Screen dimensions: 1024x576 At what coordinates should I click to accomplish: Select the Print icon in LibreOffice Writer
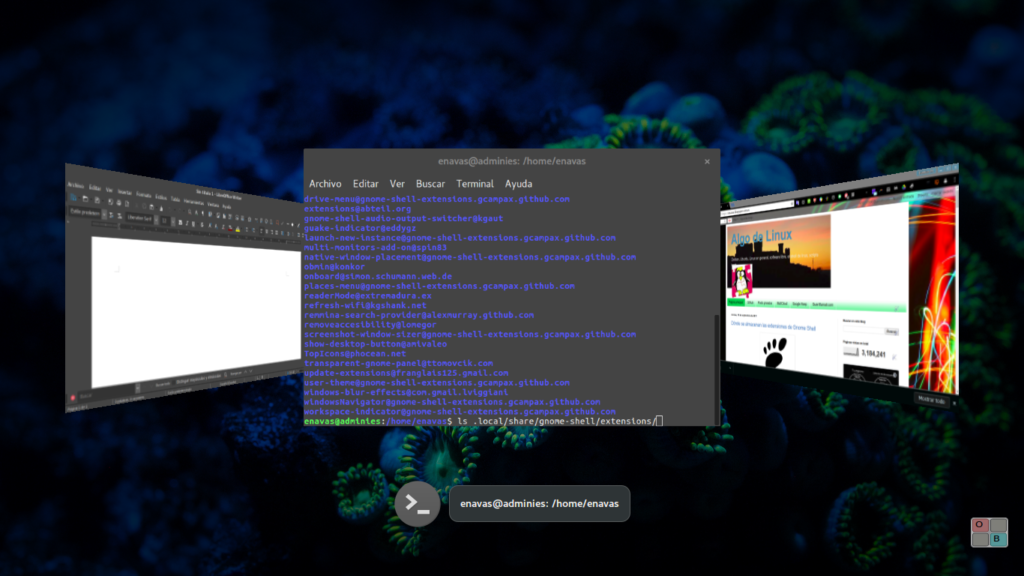pos(118,203)
